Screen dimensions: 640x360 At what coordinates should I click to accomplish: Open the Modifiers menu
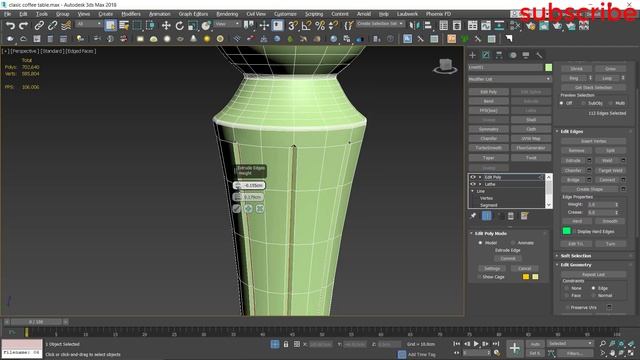point(131,14)
